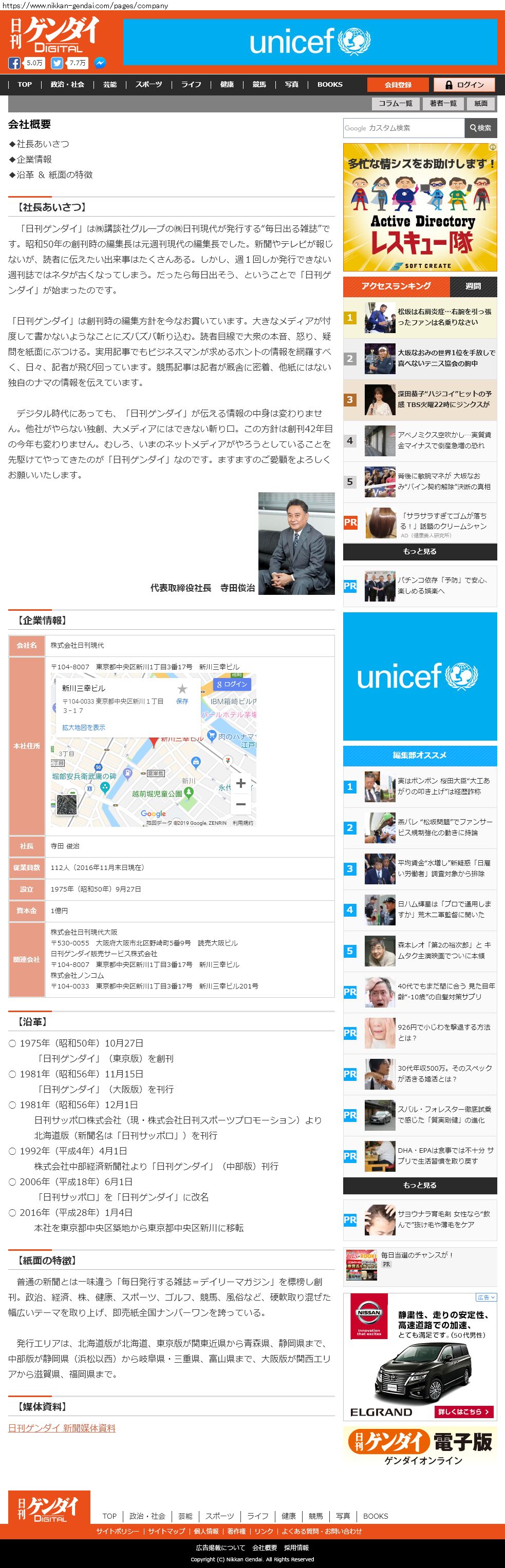Open the 著者一覧 tab
The image size is (505, 1568).
[443, 104]
